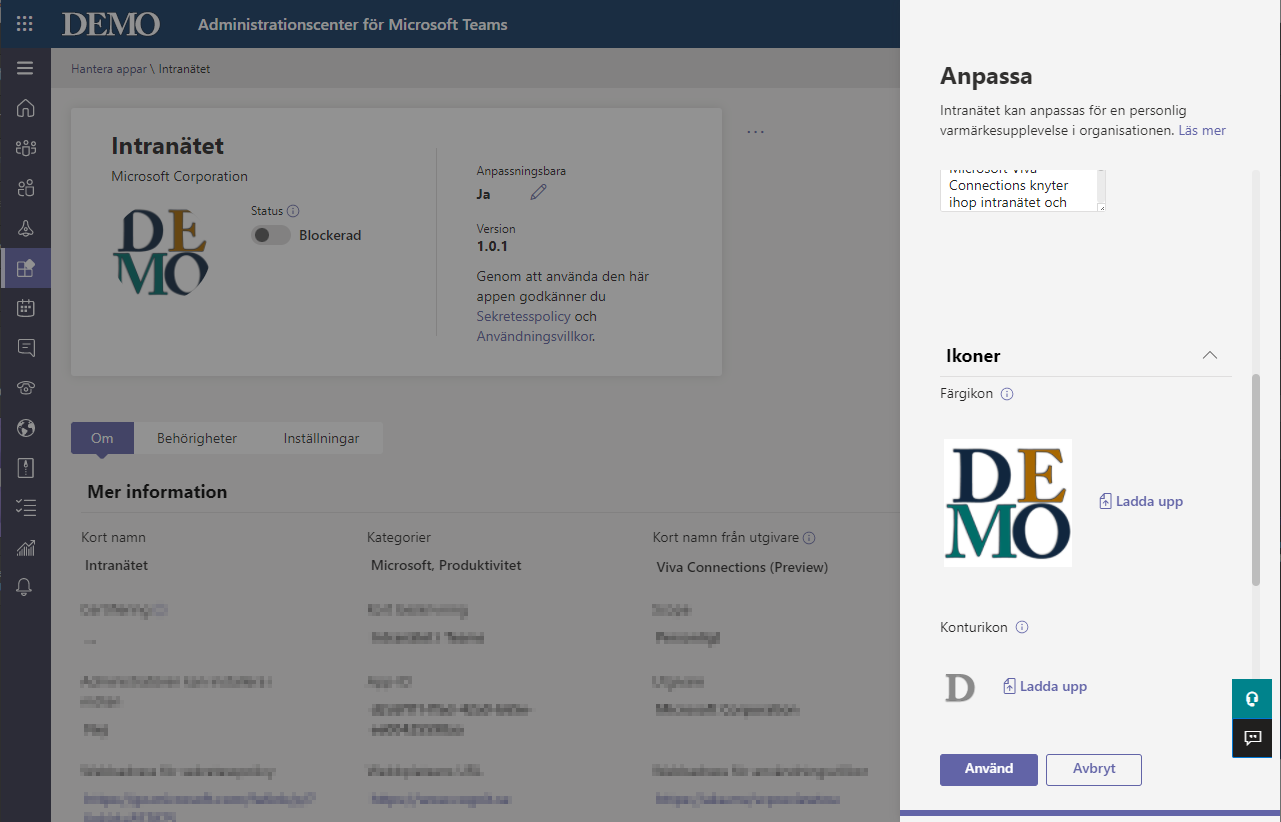The width and height of the screenshot is (1281, 822).
Task: Open Notifications bell icon in sidebar
Action: (x=25, y=587)
